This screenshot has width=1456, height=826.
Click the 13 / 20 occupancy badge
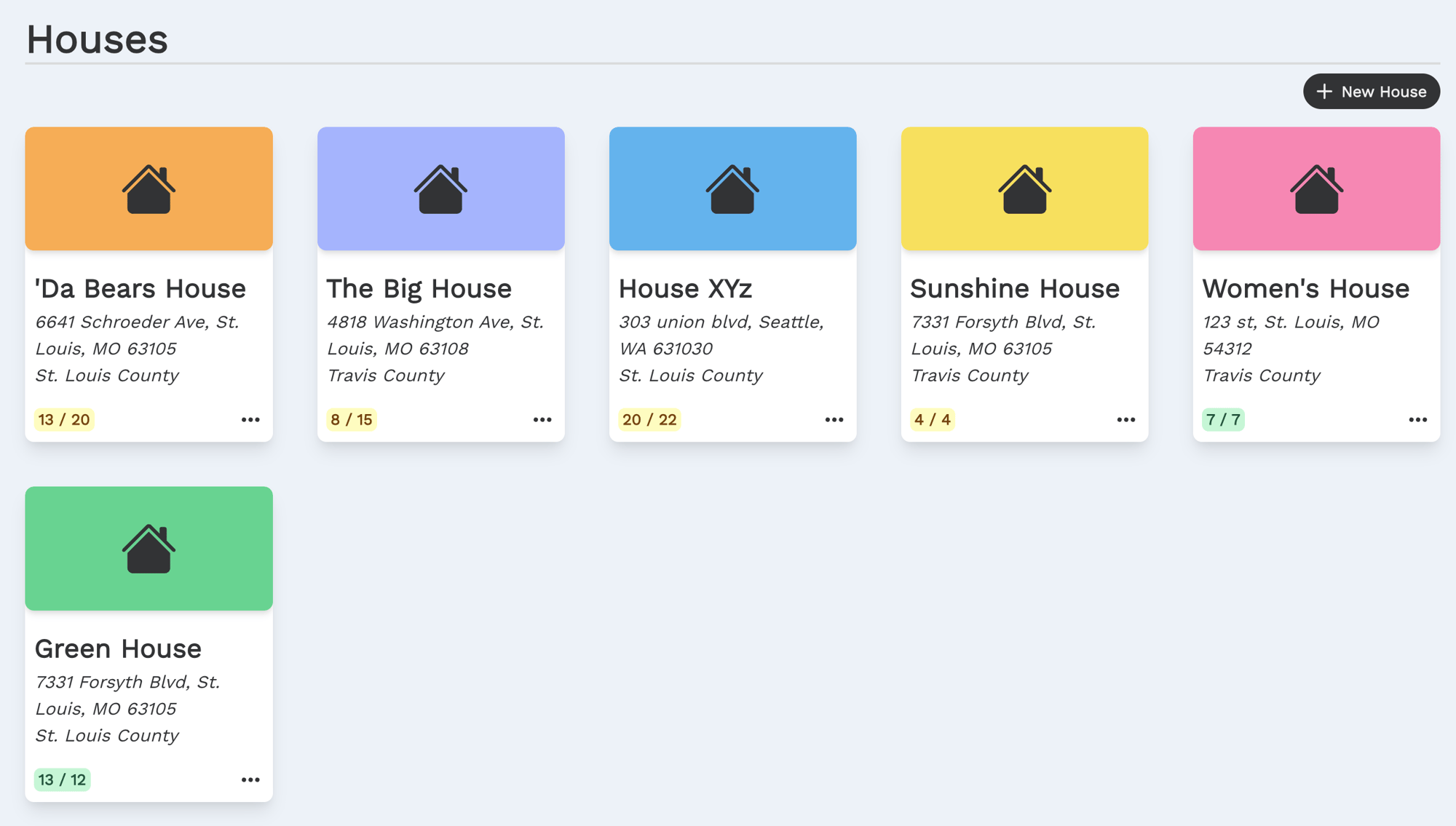tap(64, 420)
